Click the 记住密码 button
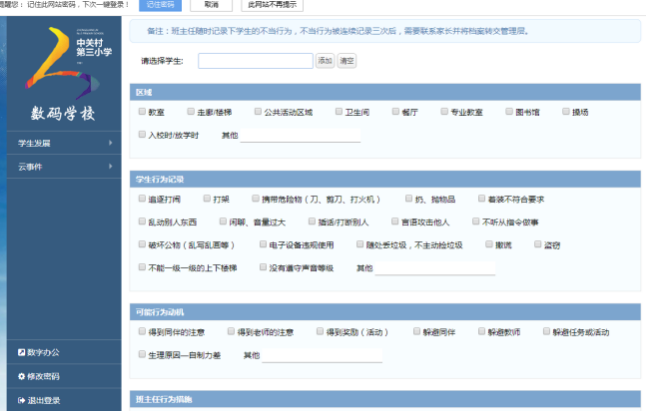This screenshot has height=411, width=646. [x=160, y=5]
